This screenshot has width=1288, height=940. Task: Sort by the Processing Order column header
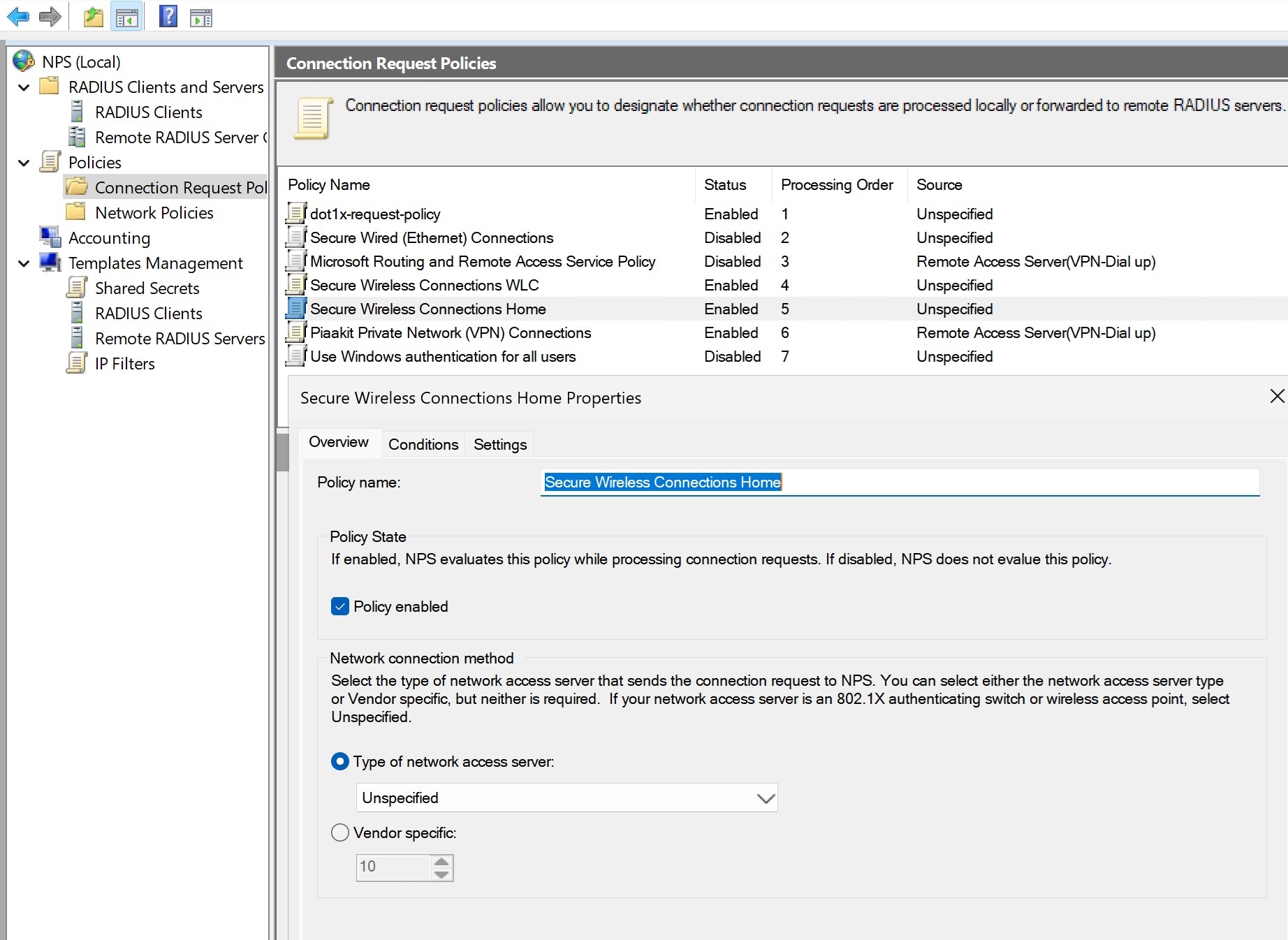coord(840,184)
